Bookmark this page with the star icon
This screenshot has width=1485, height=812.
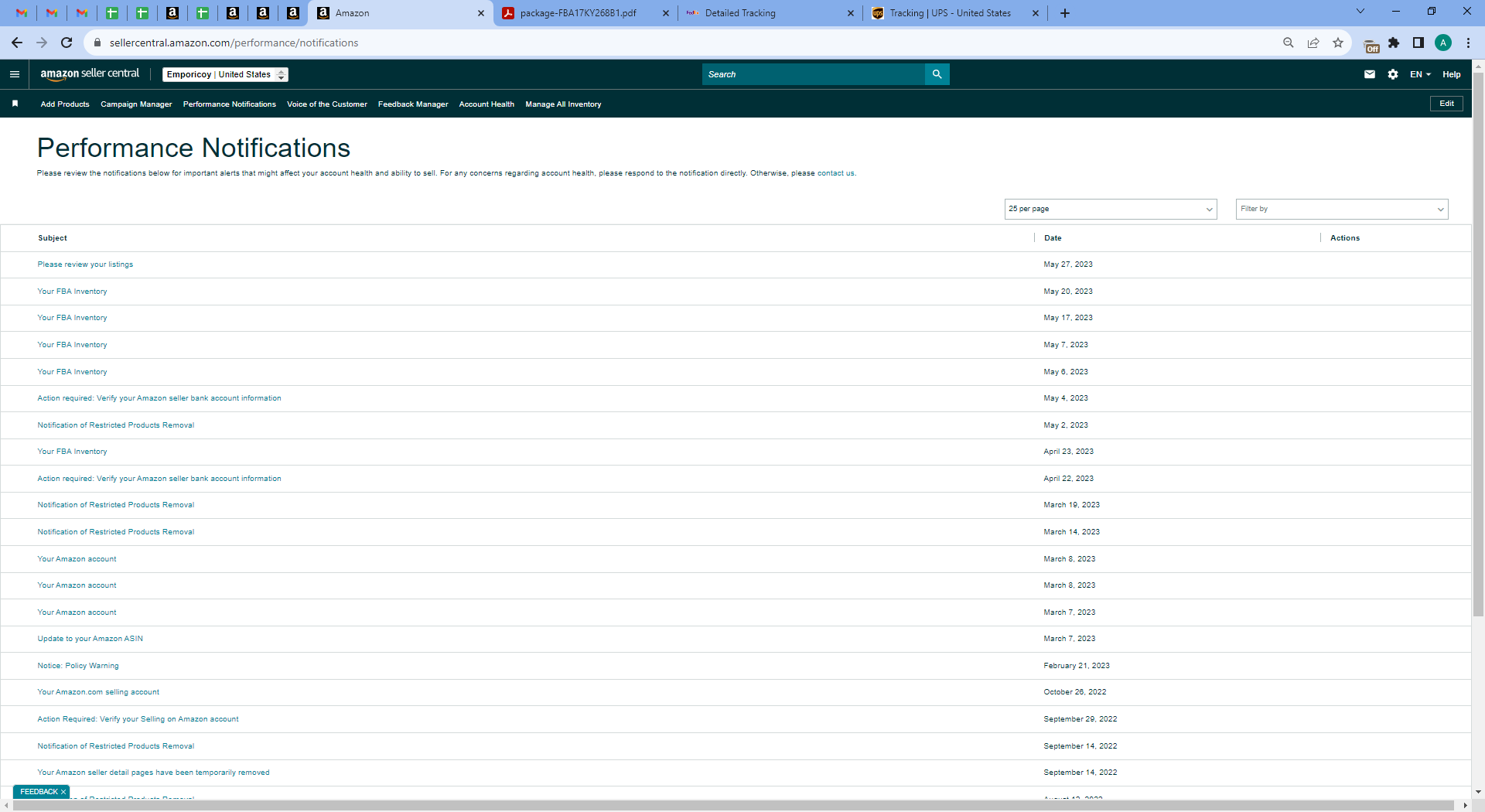click(x=1338, y=43)
